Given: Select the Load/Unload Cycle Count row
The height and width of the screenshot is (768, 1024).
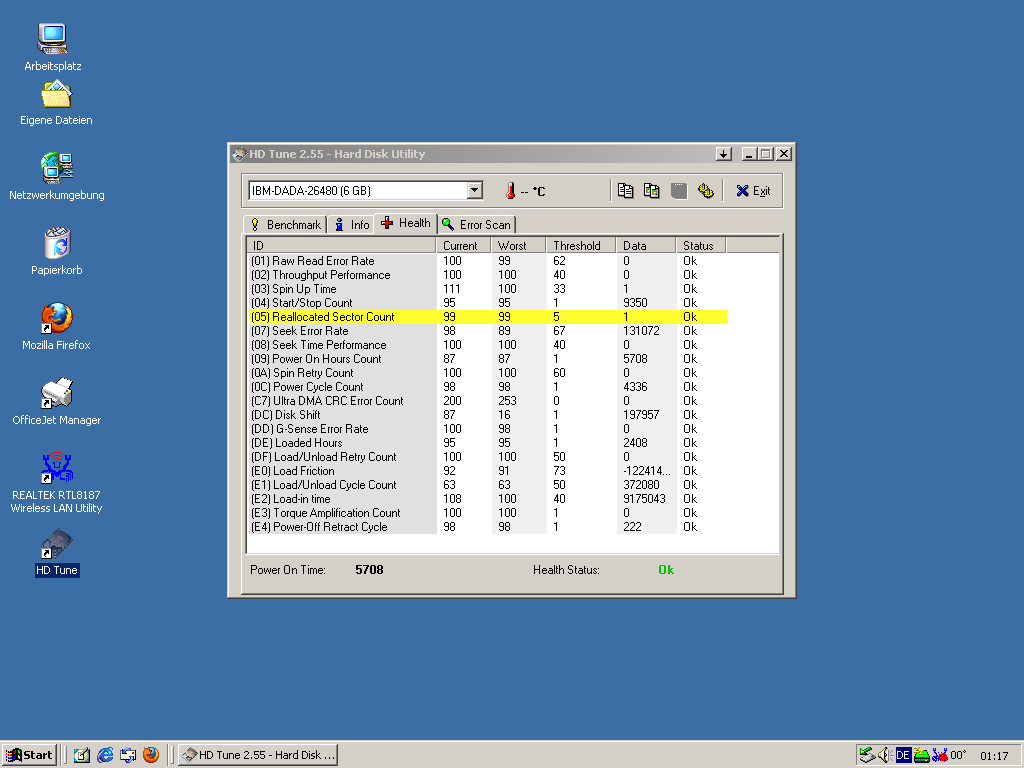Looking at the screenshot, I should tap(487, 485).
